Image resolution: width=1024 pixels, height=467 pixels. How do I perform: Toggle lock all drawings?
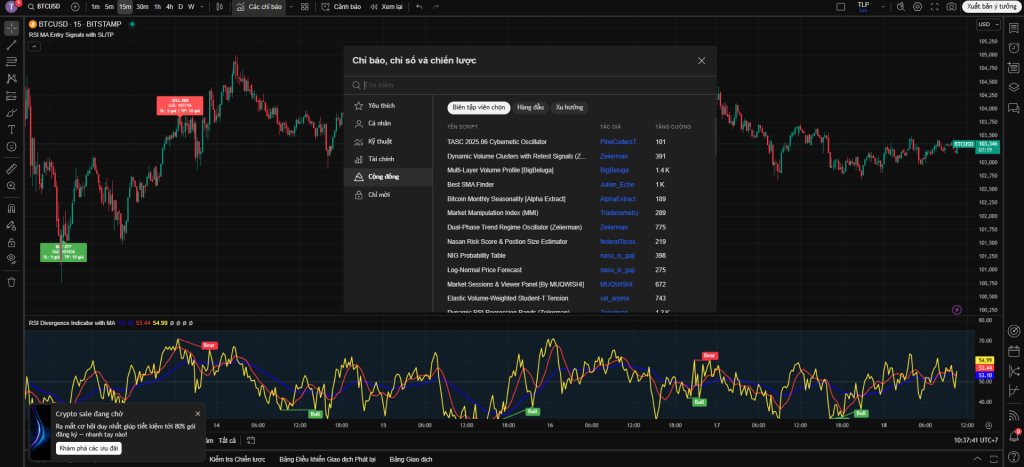[11, 242]
